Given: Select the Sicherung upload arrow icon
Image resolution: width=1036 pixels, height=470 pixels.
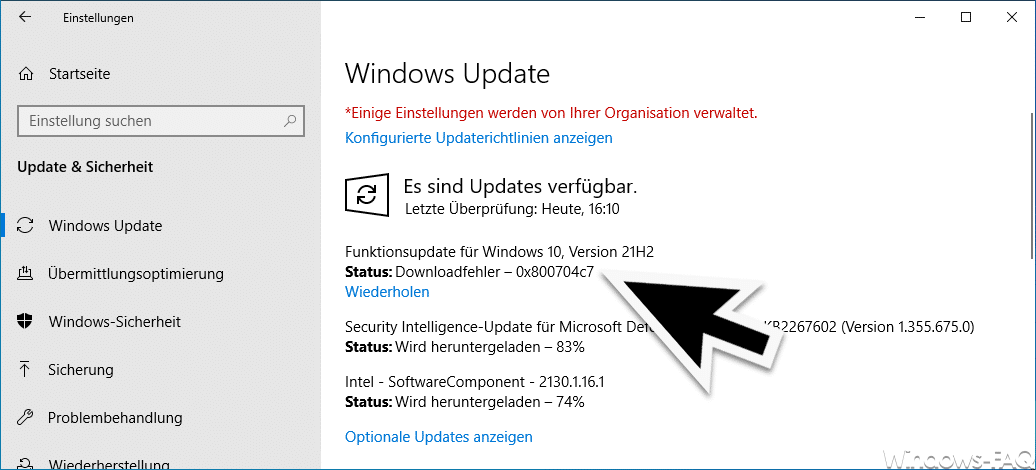Looking at the screenshot, I should [x=25, y=369].
